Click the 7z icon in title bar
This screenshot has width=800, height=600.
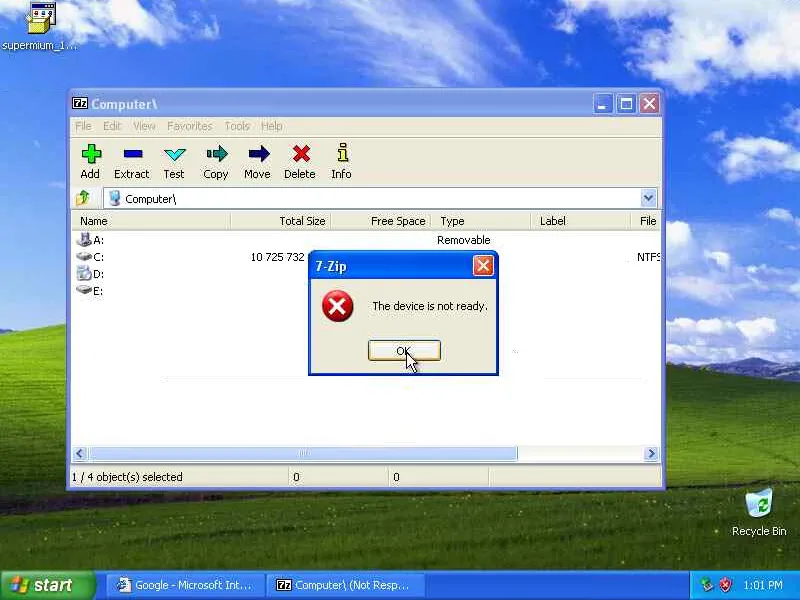click(80, 104)
